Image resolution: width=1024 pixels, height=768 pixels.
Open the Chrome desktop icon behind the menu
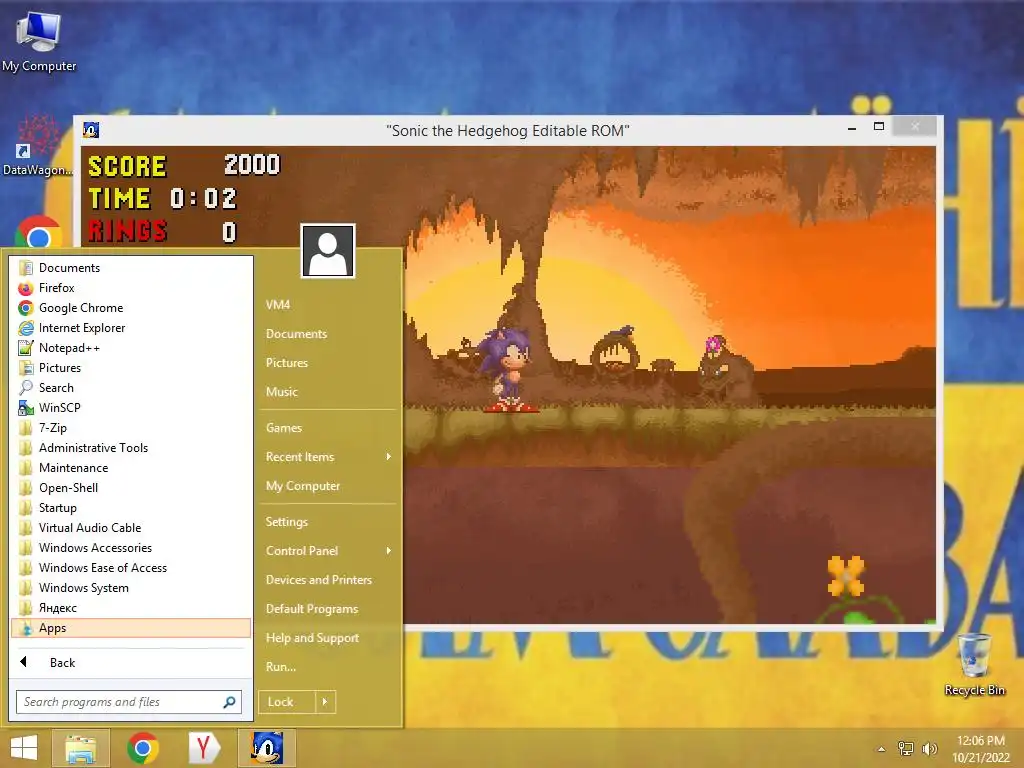coord(39,232)
